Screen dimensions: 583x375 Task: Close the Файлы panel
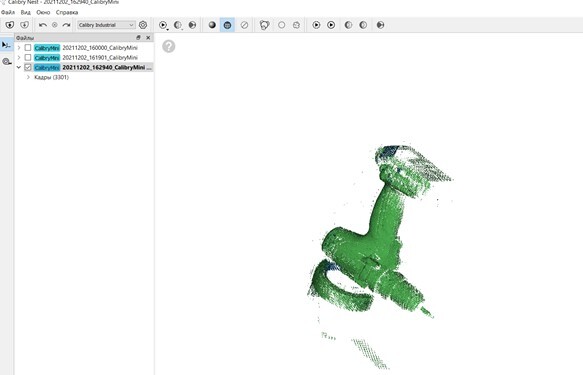148,38
